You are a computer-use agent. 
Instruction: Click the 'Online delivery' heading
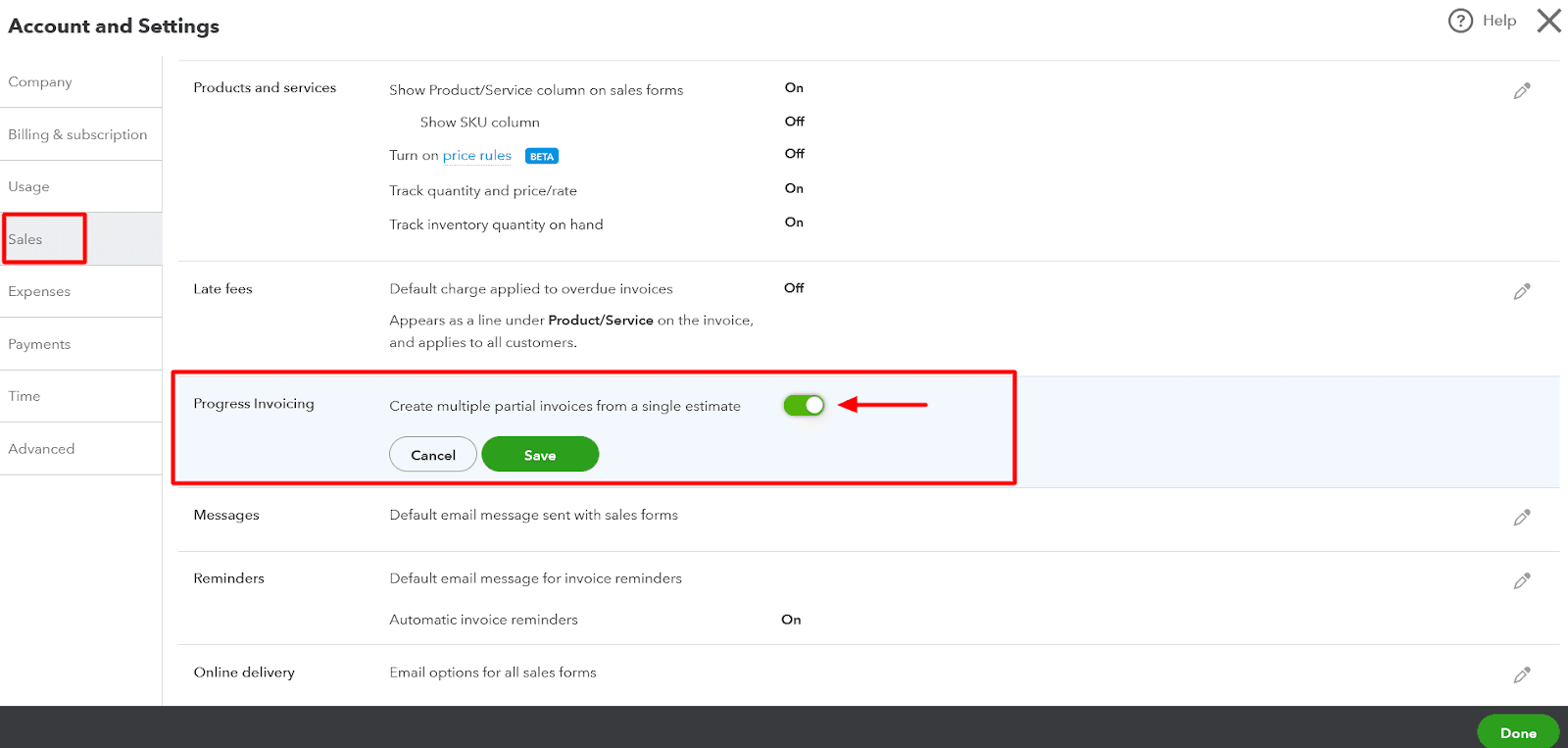click(x=244, y=673)
